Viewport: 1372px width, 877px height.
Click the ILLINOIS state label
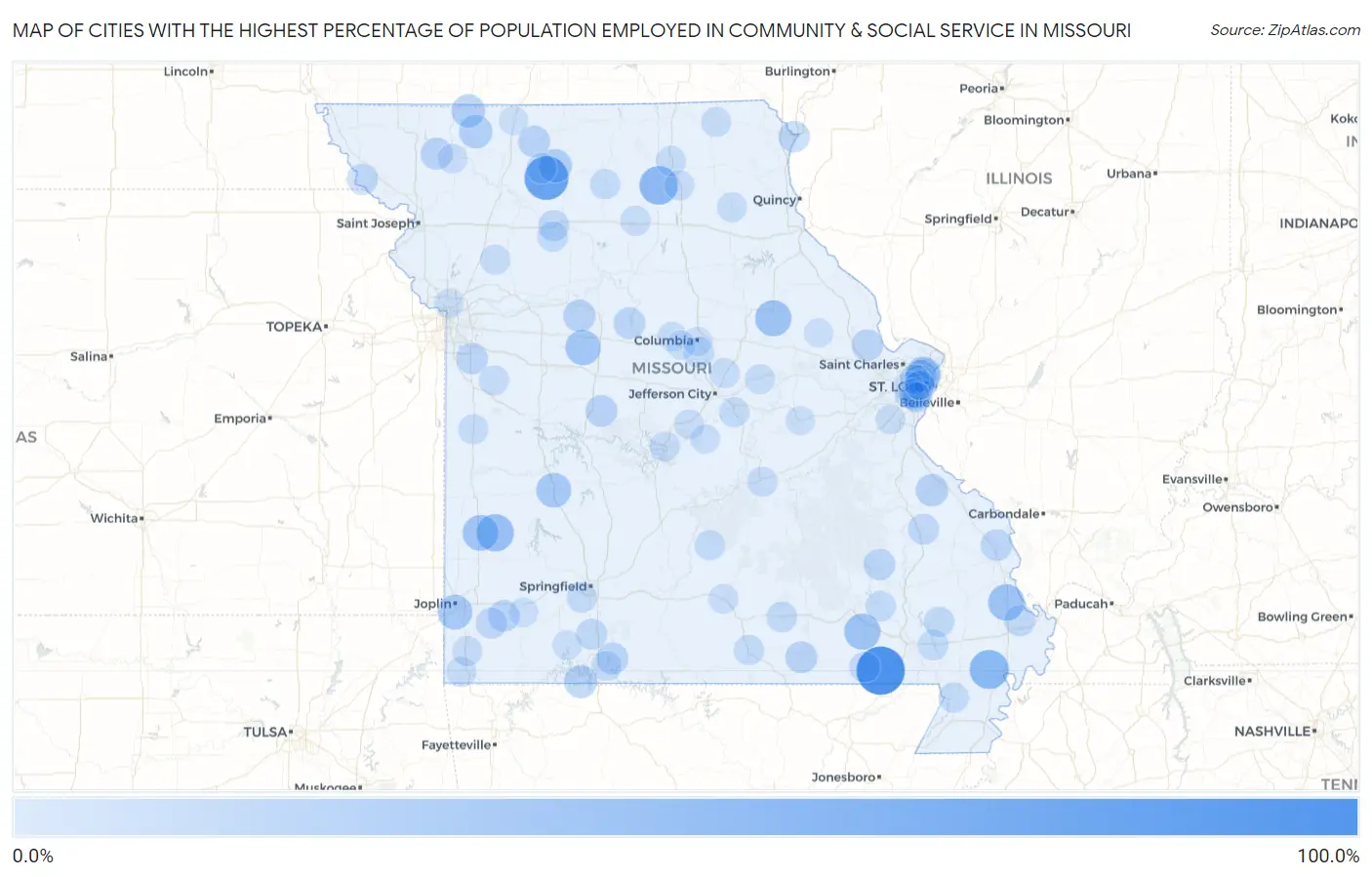coord(1019,179)
